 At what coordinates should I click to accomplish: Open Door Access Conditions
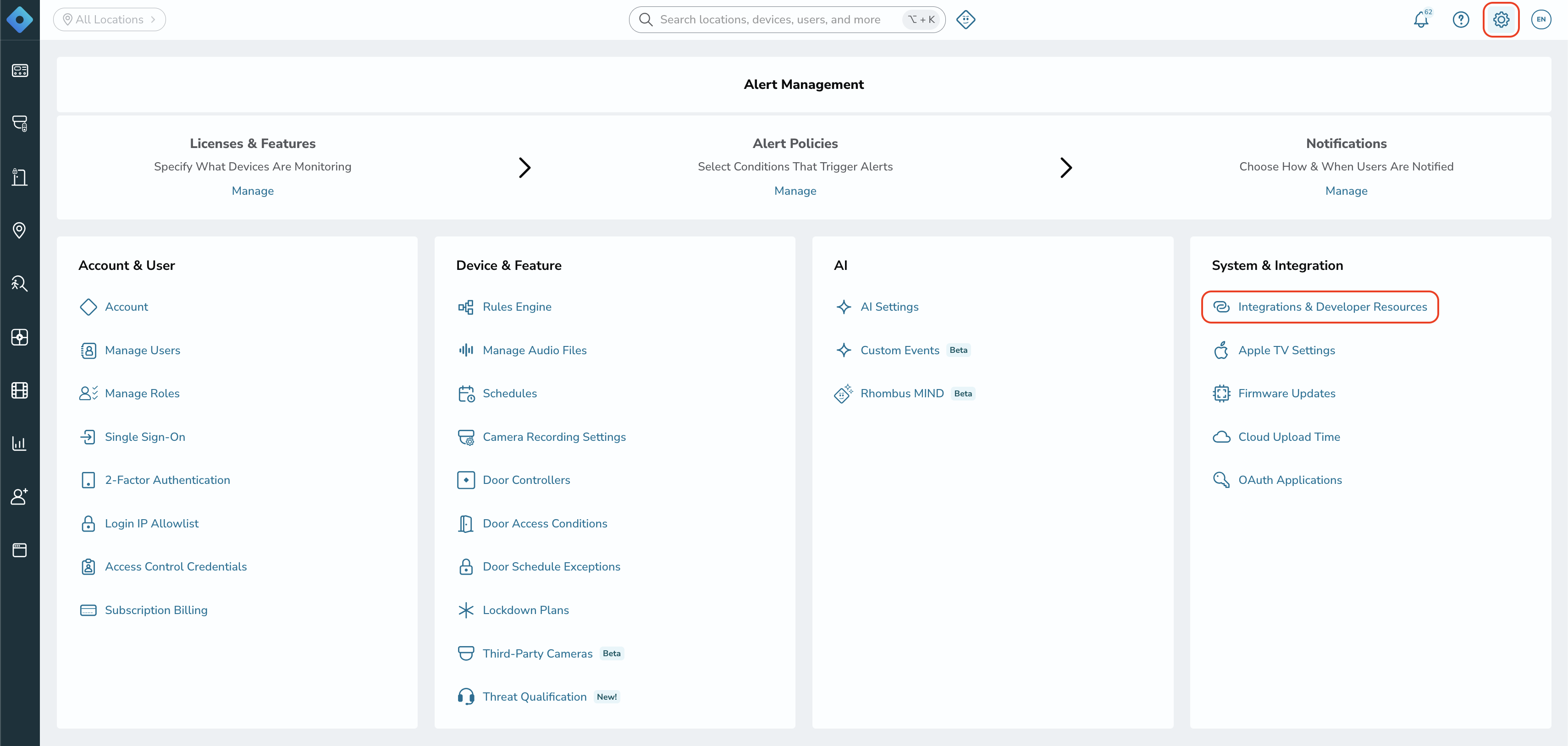[545, 523]
